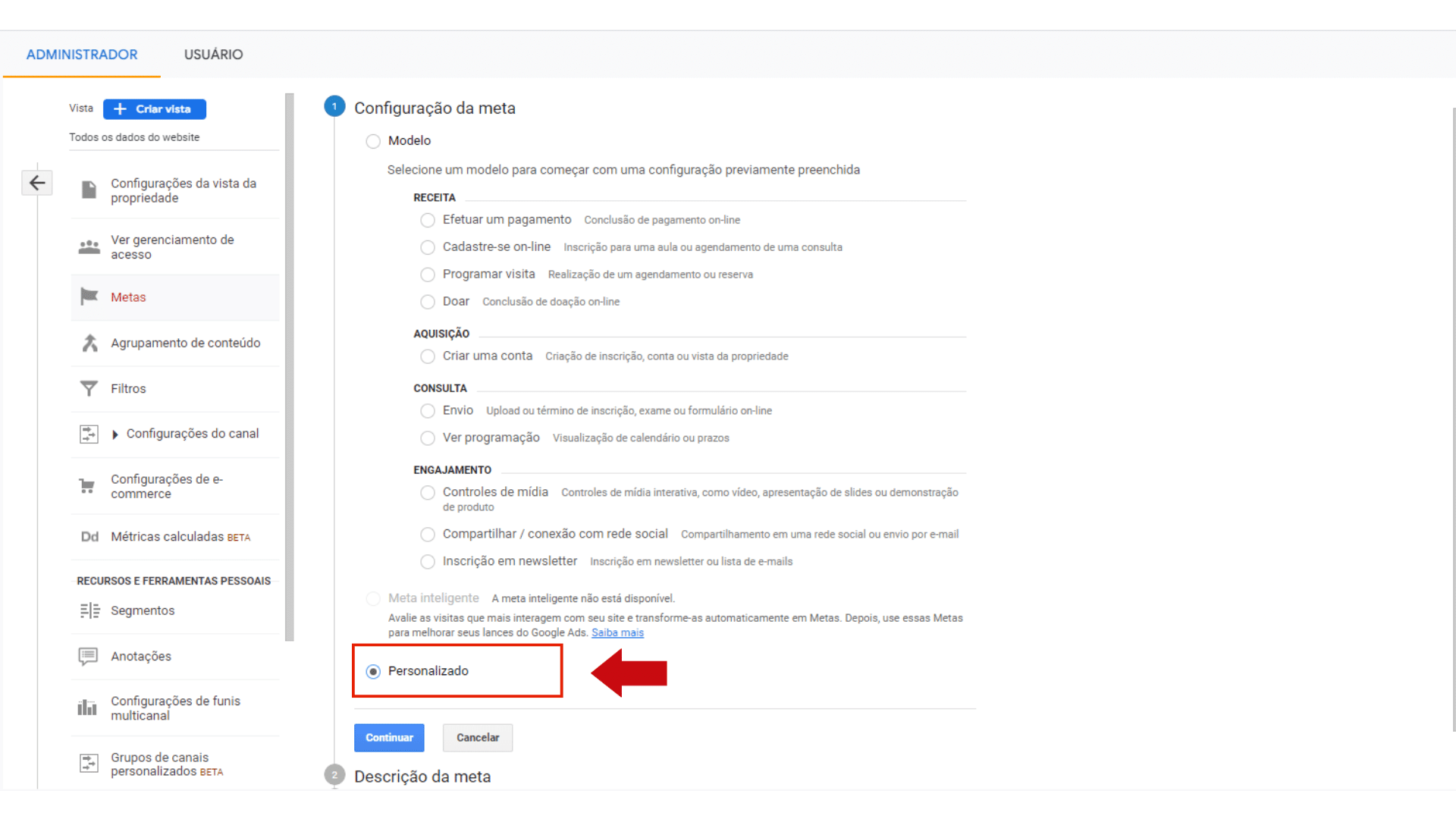This screenshot has height=819, width=1456.
Task: Click back arrow navigation icon
Action: tap(37, 182)
